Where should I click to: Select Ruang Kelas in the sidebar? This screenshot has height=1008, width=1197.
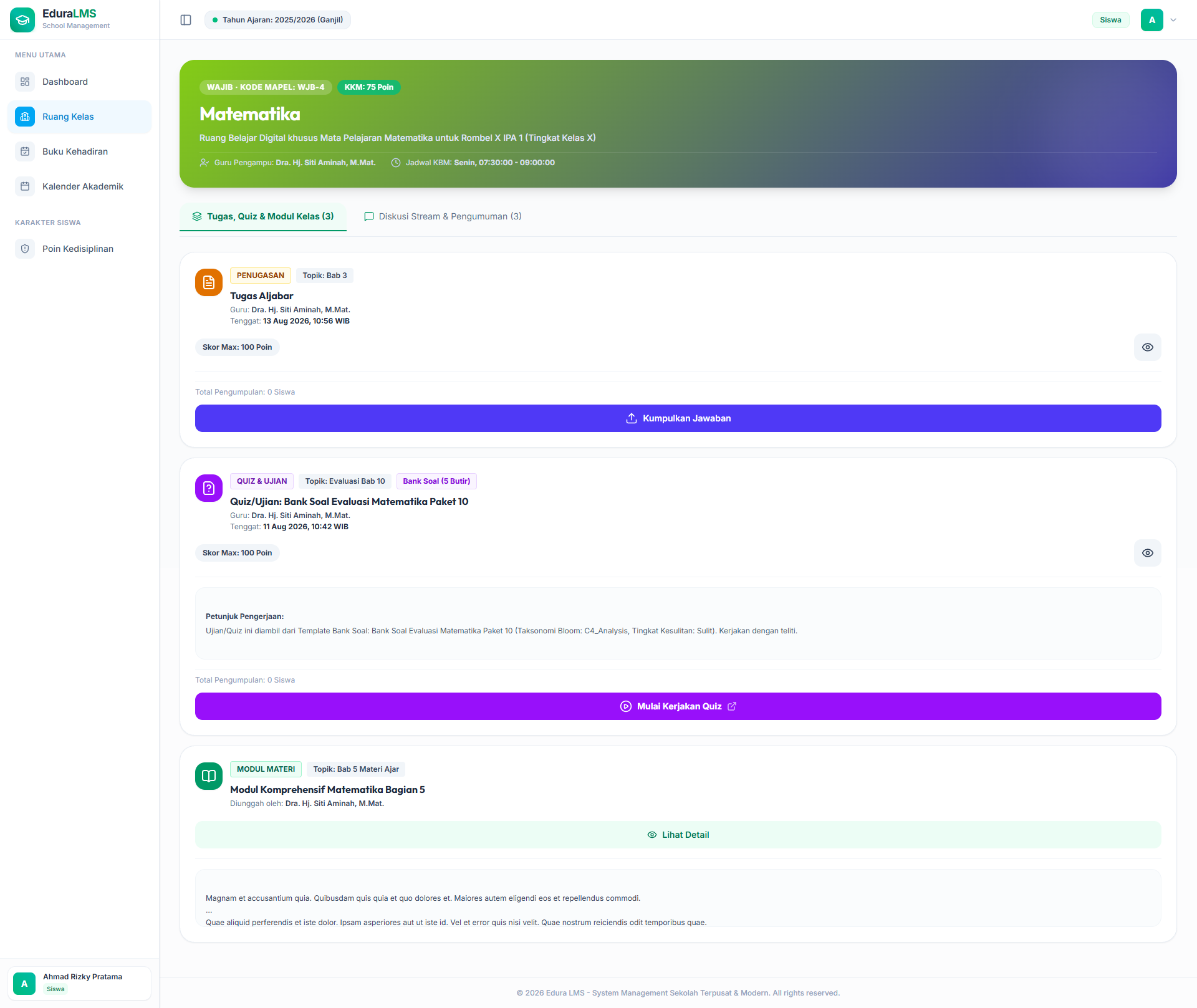(80, 117)
